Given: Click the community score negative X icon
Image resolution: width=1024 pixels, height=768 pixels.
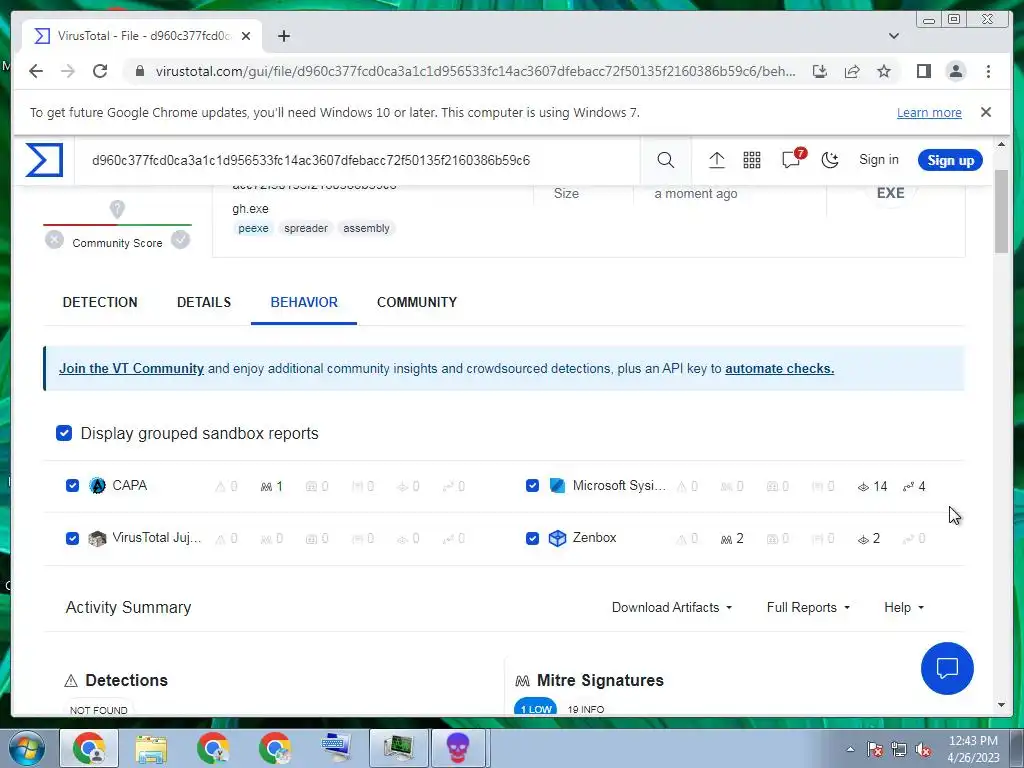Looking at the screenshot, I should point(54,240).
